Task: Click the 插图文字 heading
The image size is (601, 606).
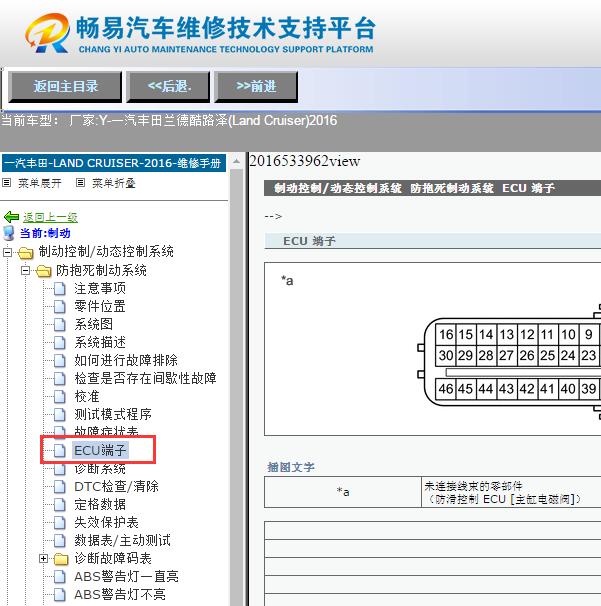Action: click(291, 467)
